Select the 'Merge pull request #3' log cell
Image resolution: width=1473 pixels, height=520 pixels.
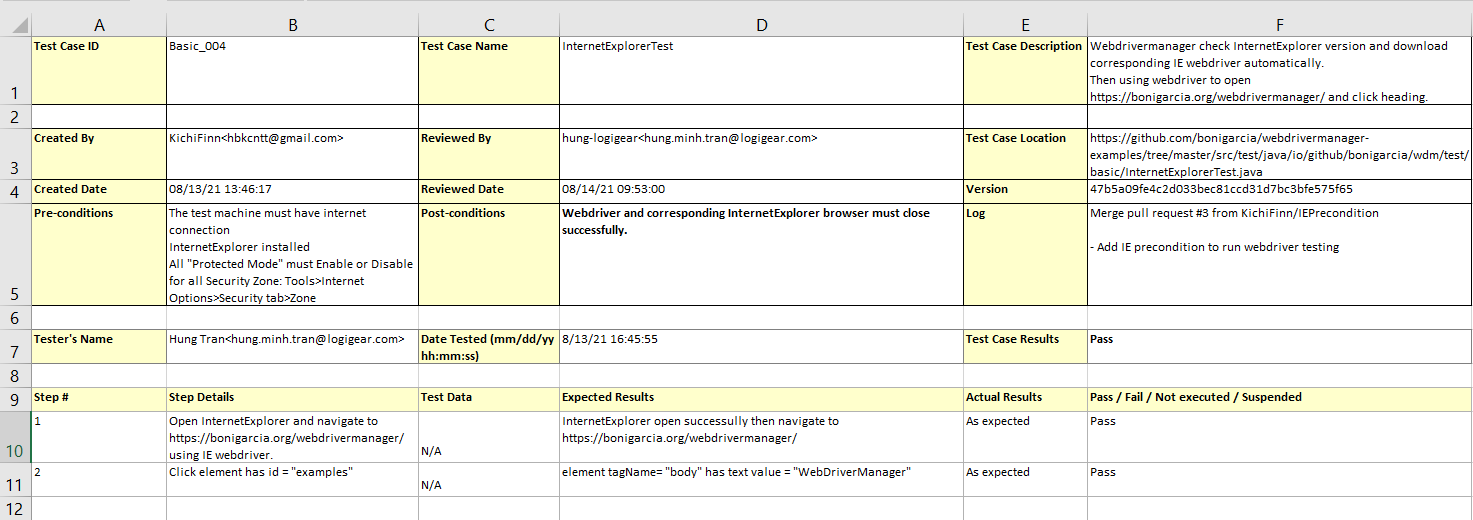tap(1279, 255)
